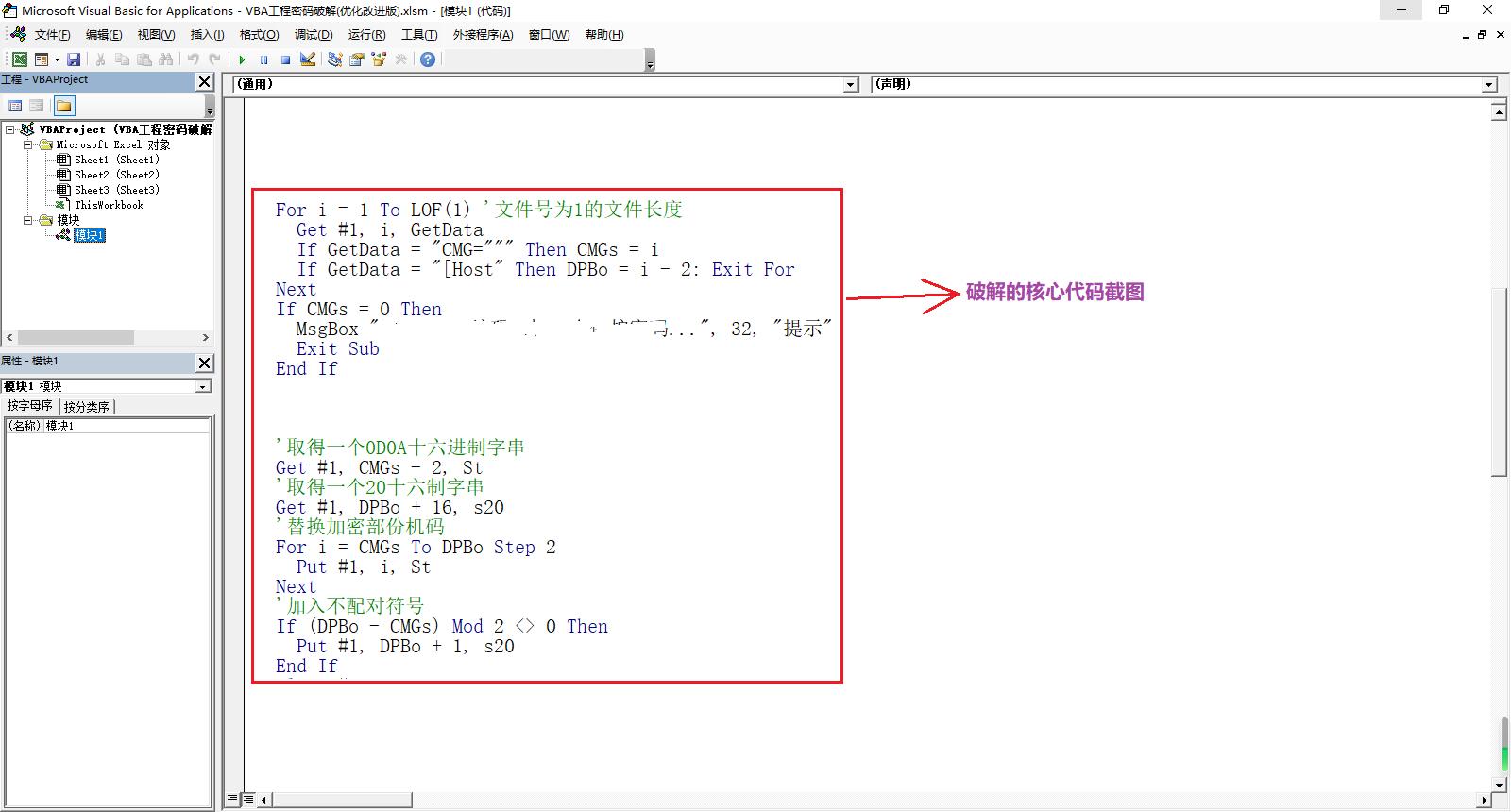
Task: Open the Toolbox hammer-wrench icon
Action: coord(400,59)
